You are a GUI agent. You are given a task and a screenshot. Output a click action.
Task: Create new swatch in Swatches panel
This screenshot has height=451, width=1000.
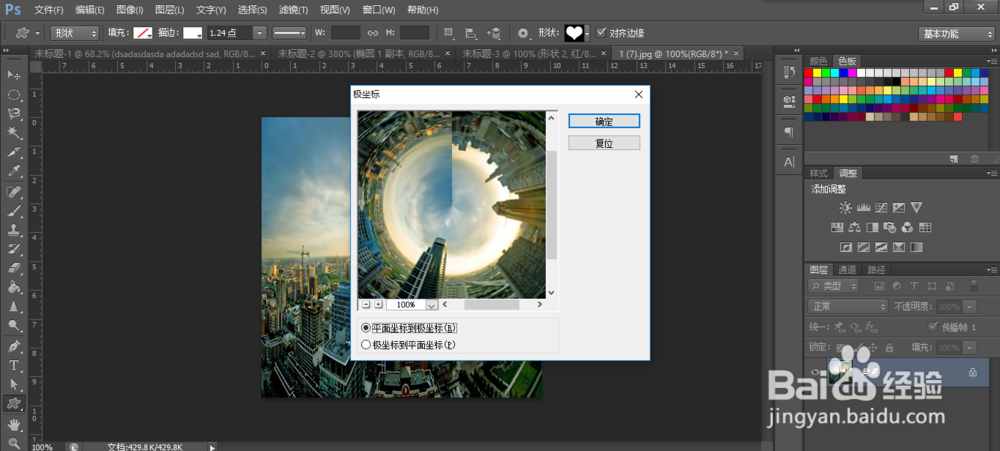tap(953, 158)
